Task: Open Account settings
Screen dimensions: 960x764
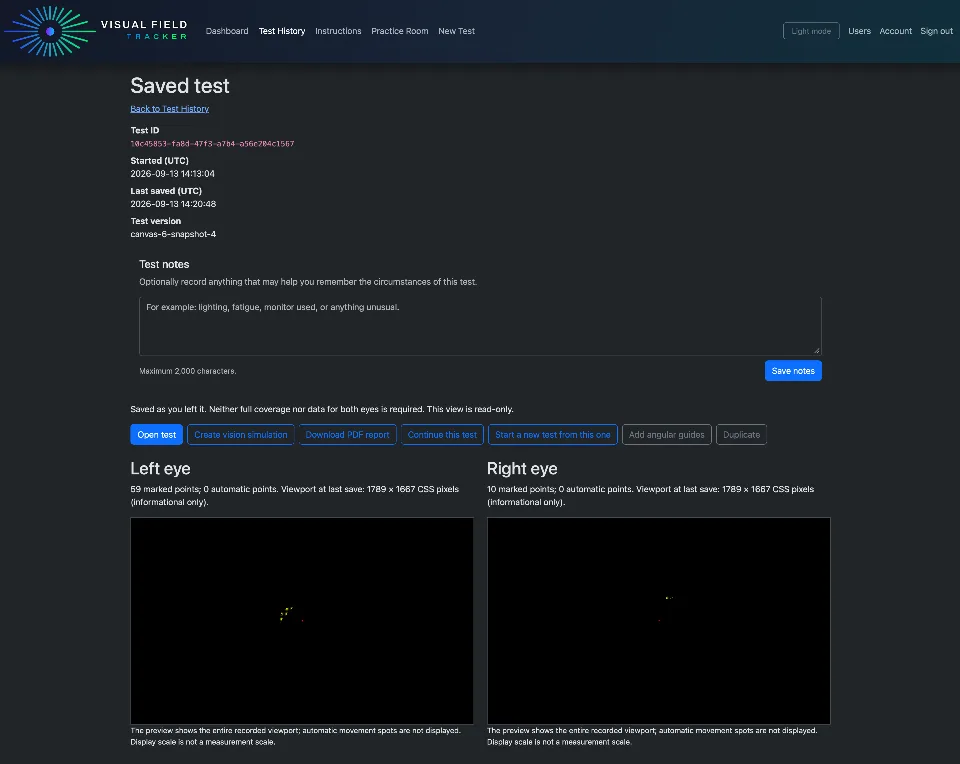Action: pyautogui.click(x=895, y=31)
